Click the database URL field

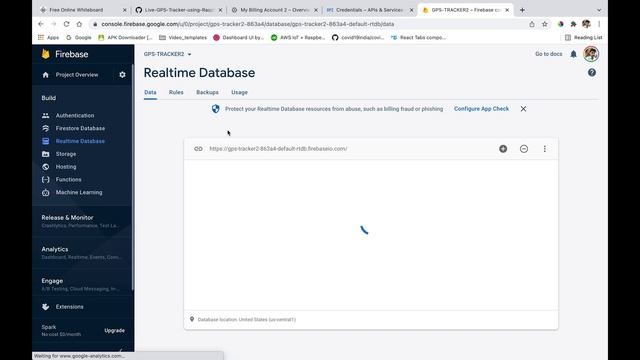(x=278, y=149)
